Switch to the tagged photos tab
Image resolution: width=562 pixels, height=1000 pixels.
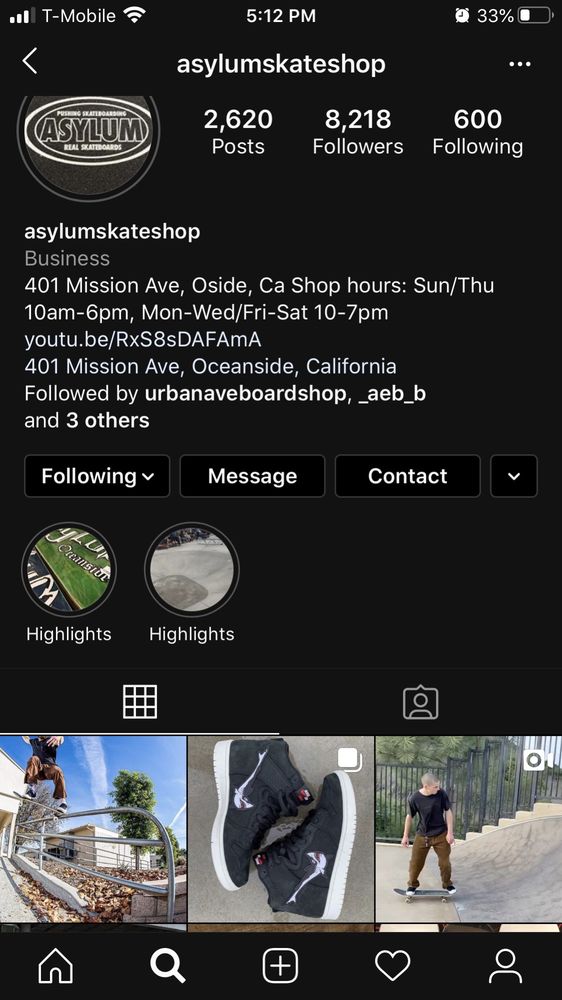[421, 702]
